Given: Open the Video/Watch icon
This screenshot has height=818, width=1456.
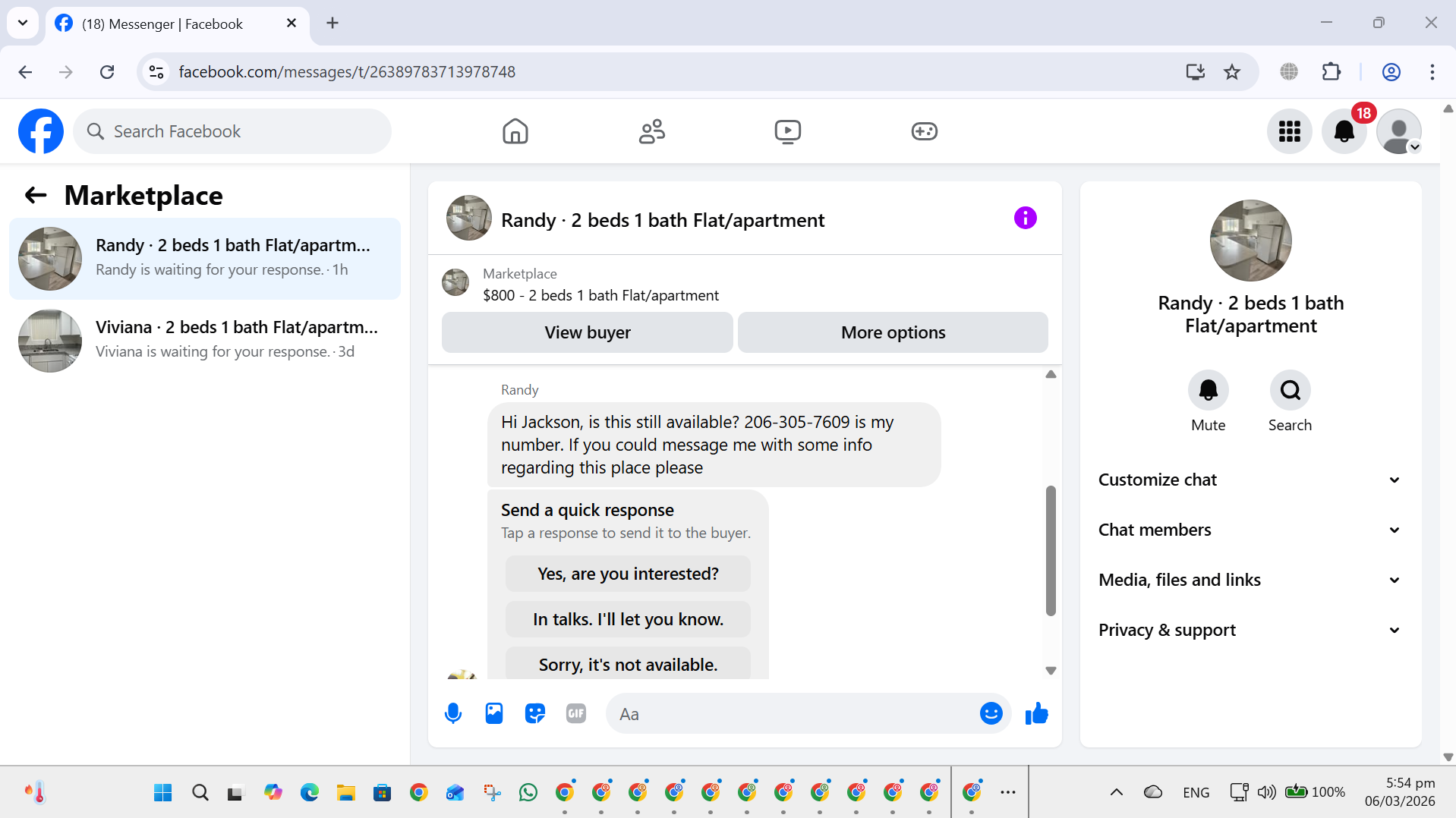Looking at the screenshot, I should pos(787,131).
